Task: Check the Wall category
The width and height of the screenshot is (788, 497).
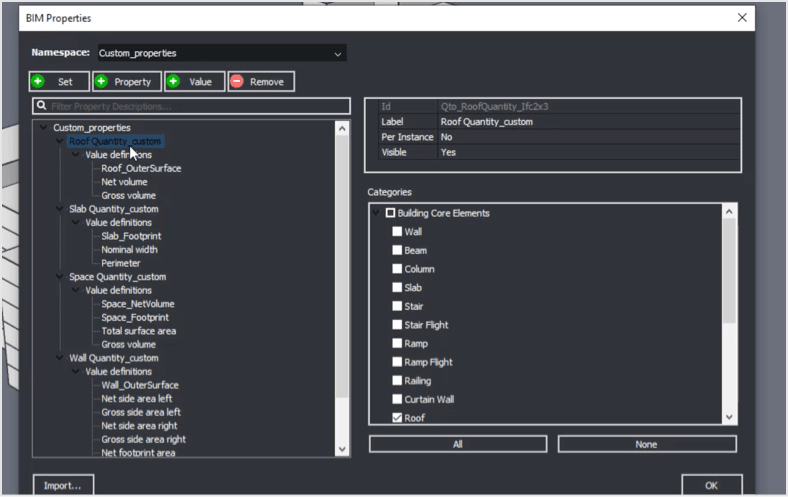Action: pos(397,232)
